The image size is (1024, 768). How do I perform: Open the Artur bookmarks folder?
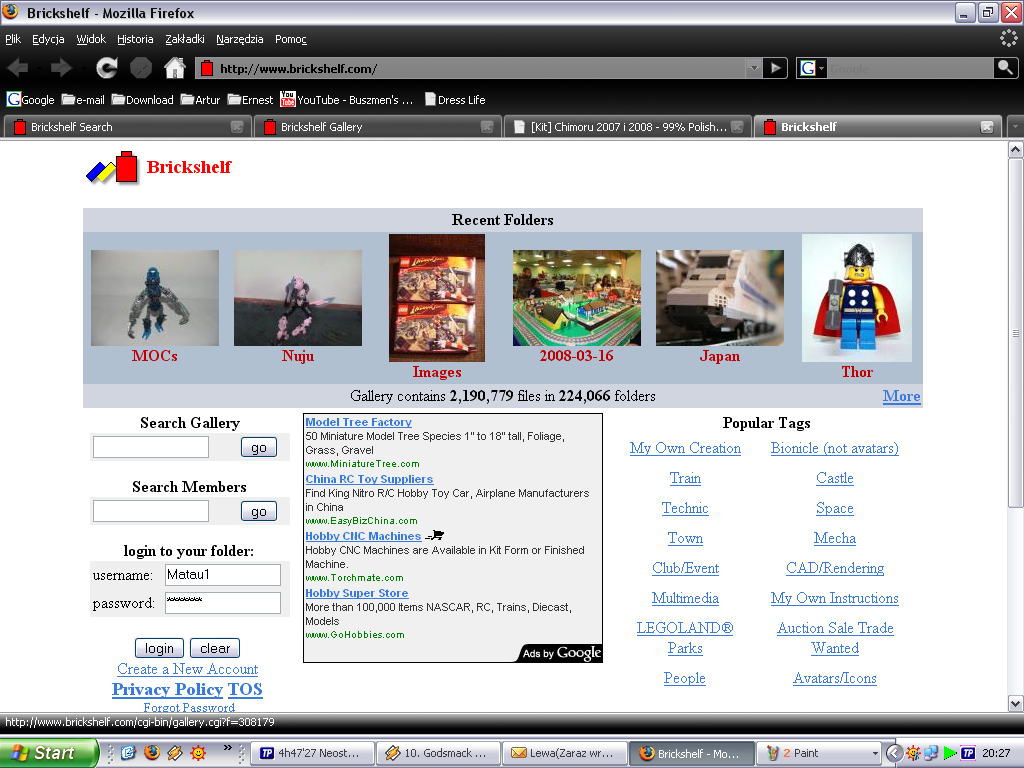point(200,100)
